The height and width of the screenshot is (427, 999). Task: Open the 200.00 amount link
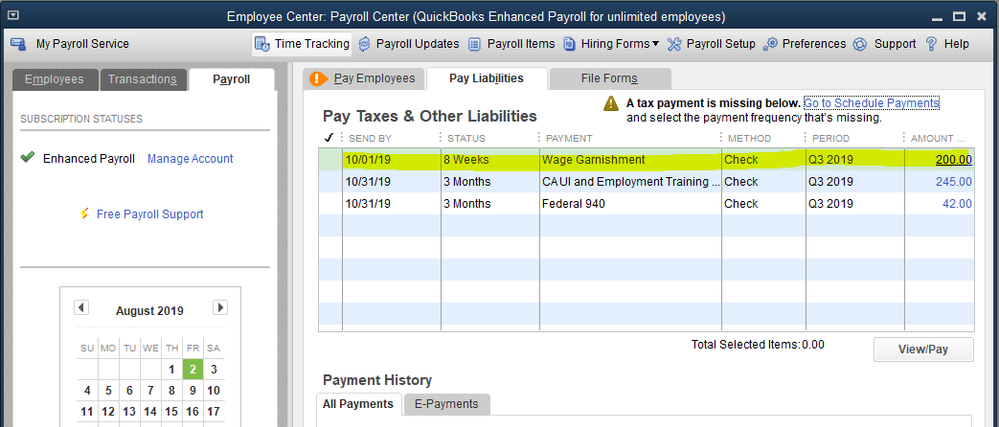(x=954, y=160)
